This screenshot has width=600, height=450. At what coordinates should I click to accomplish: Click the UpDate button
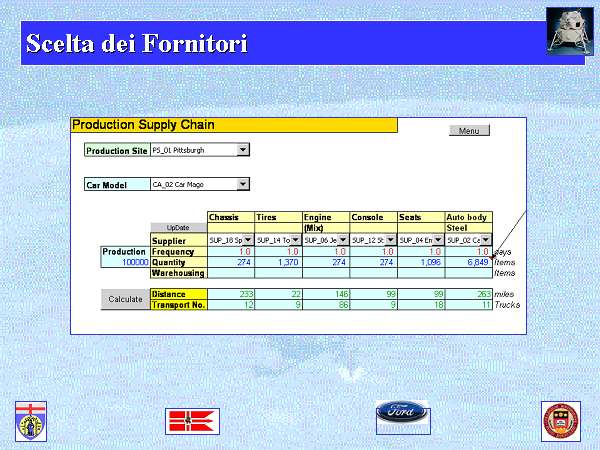pyautogui.click(x=178, y=227)
